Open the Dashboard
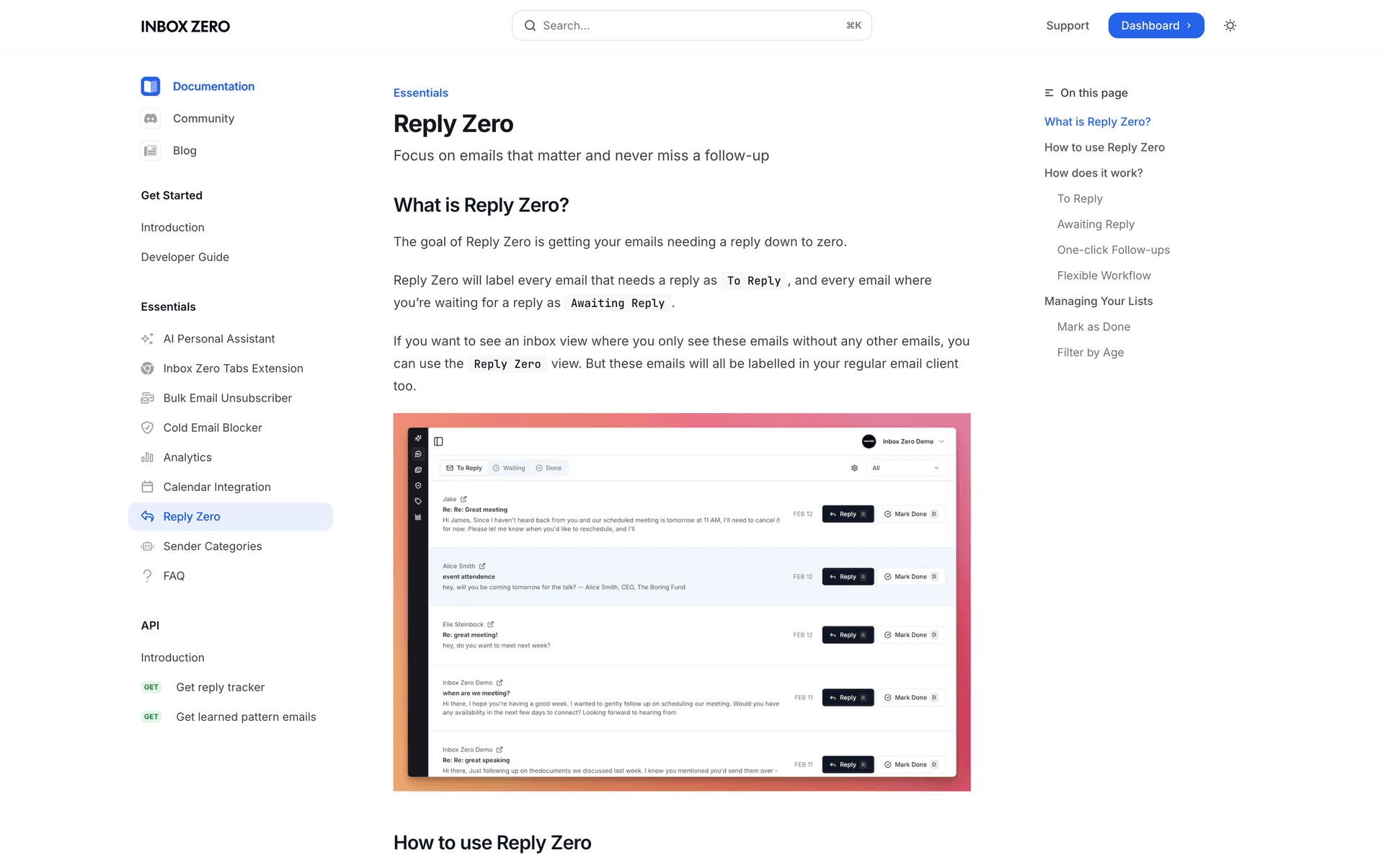The height and width of the screenshot is (868, 1384). [x=1155, y=25]
